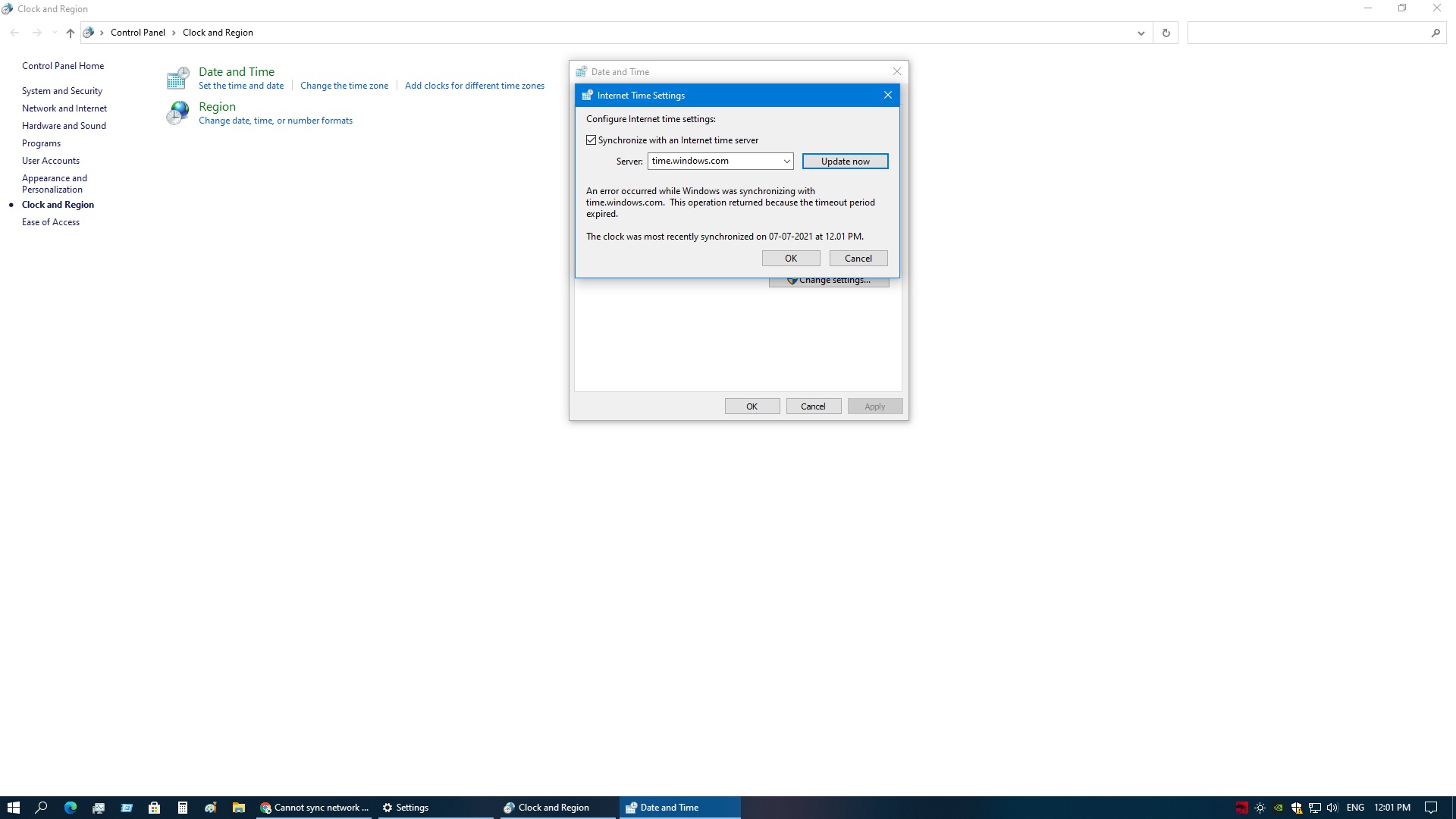The height and width of the screenshot is (819, 1456).
Task: Click the Change the time zone link
Action: pos(344,86)
